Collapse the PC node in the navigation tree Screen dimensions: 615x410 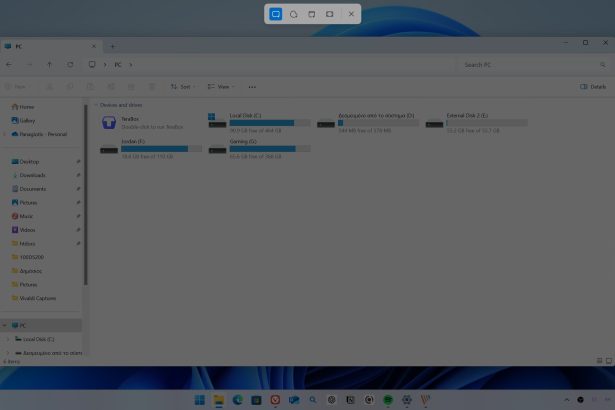(x=5, y=325)
